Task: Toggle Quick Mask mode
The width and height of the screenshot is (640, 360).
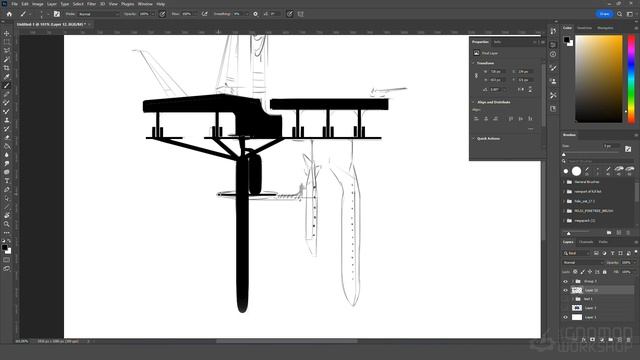Action: click(7, 260)
